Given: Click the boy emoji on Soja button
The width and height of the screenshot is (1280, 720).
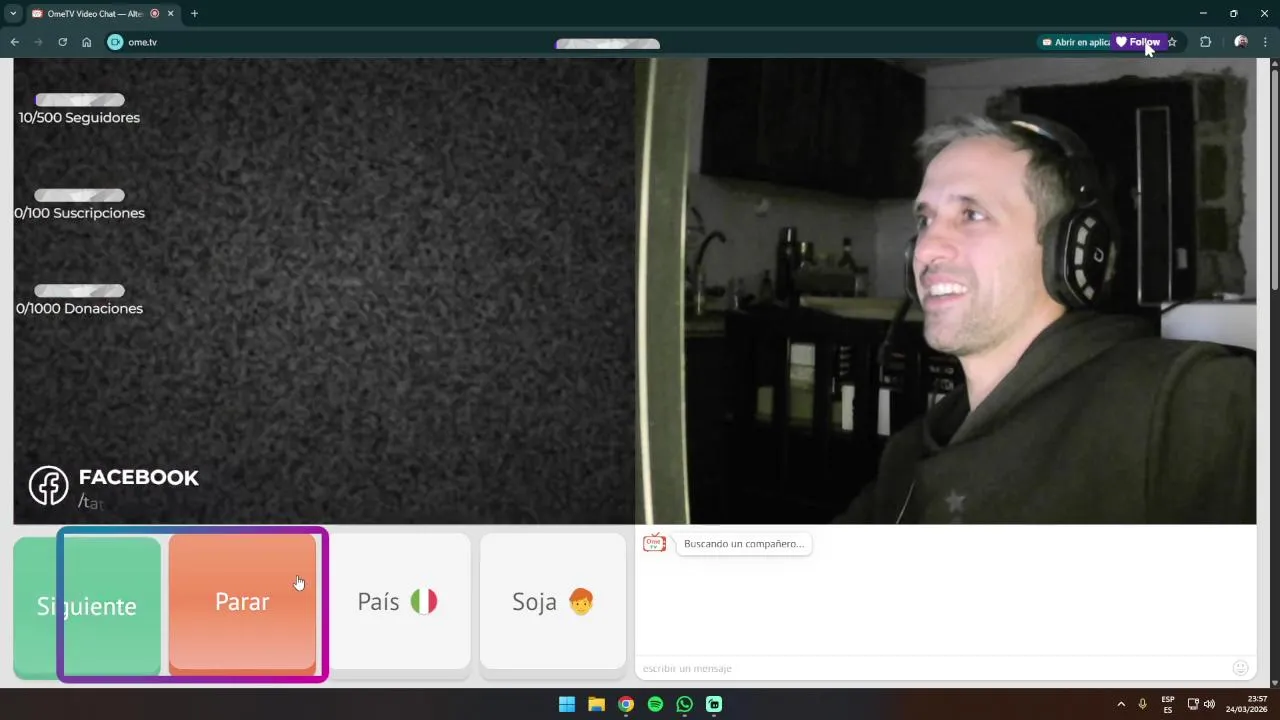Looking at the screenshot, I should 581,601.
